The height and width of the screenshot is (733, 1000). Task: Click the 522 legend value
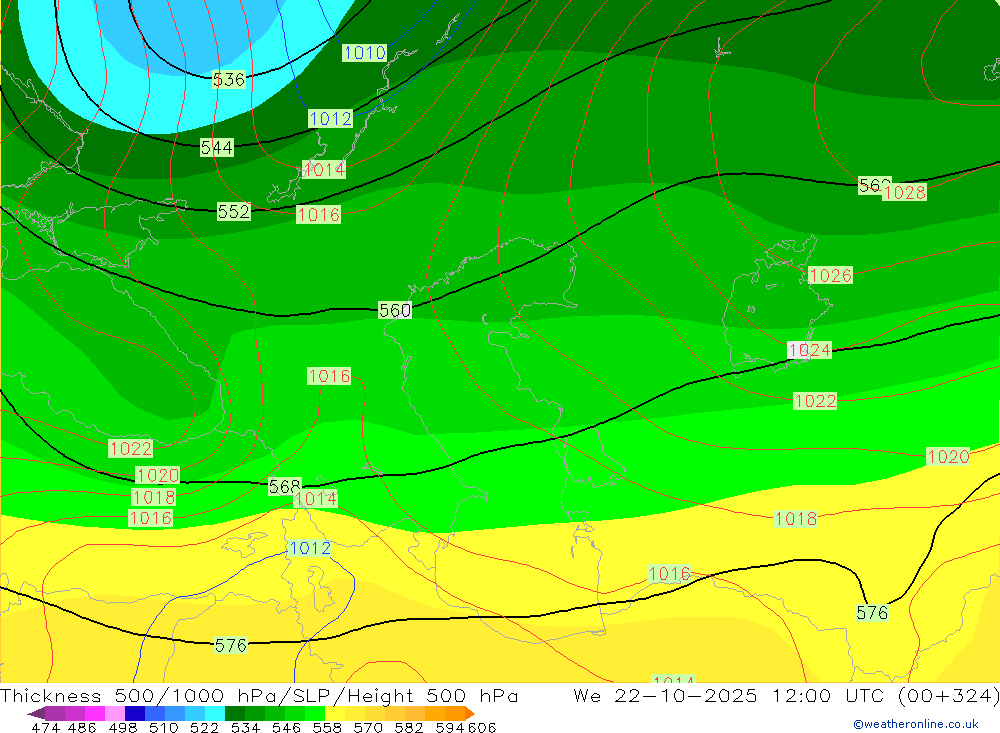coord(204,727)
